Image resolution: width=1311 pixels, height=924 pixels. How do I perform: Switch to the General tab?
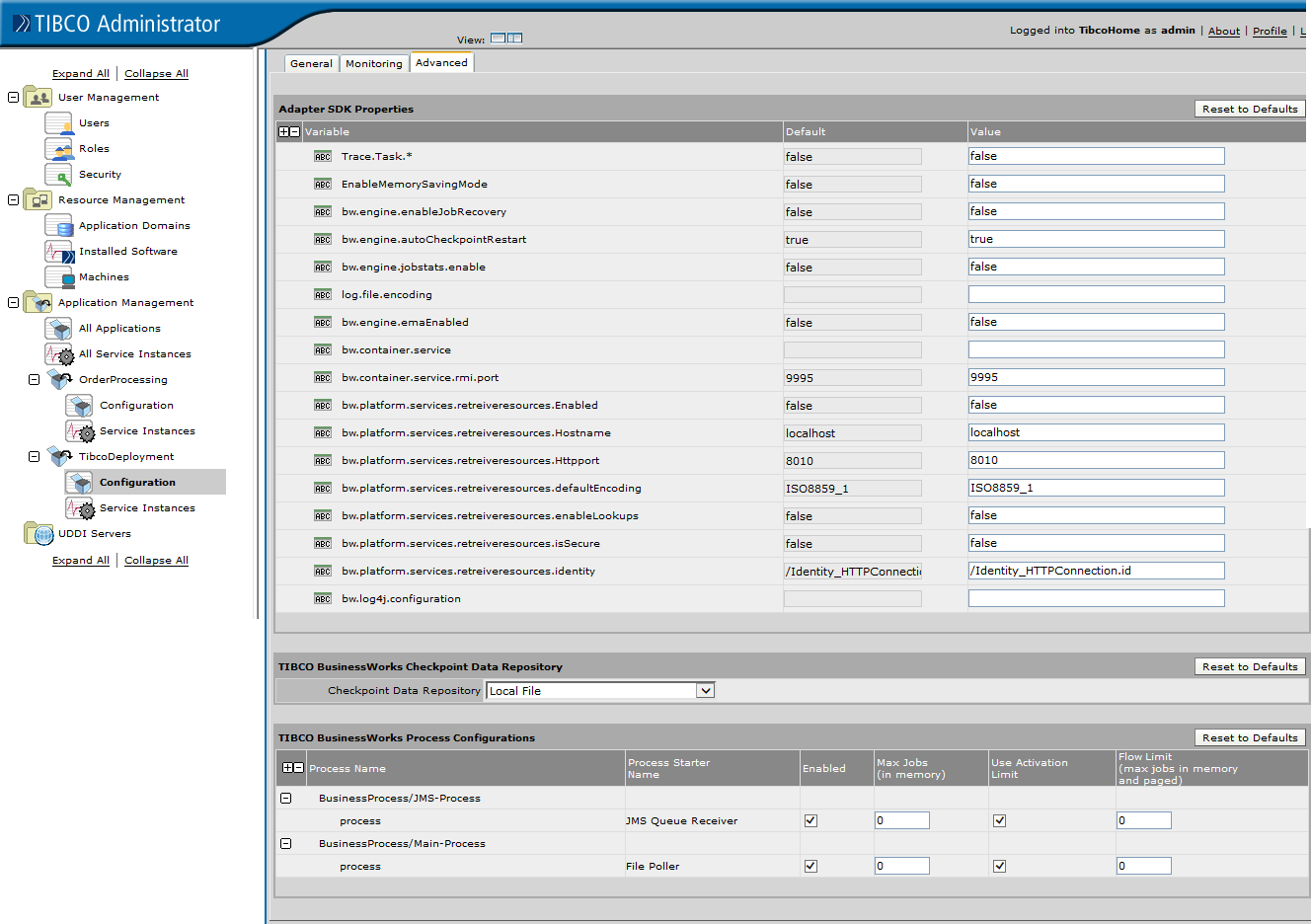pos(311,61)
